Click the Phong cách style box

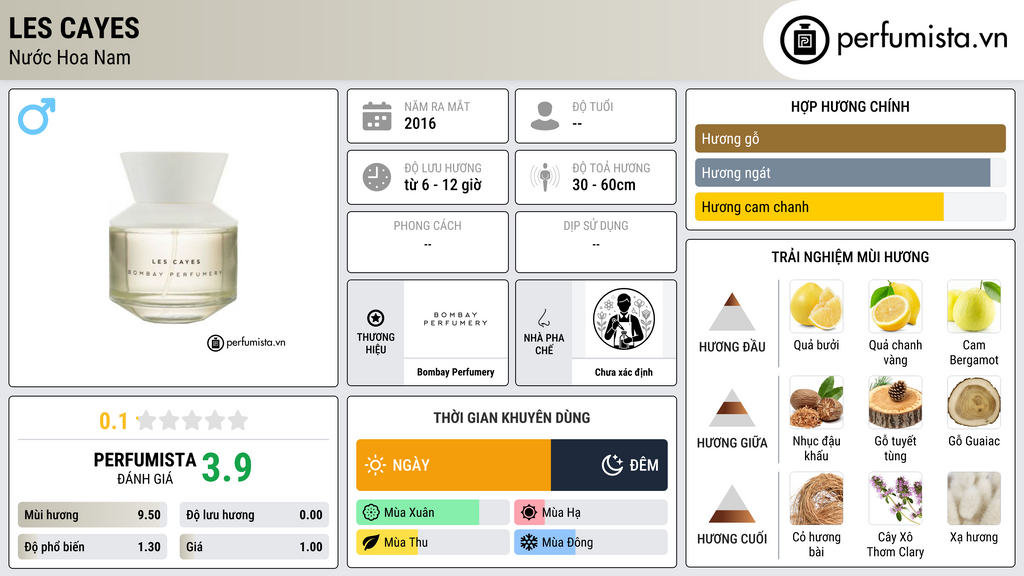click(x=428, y=242)
